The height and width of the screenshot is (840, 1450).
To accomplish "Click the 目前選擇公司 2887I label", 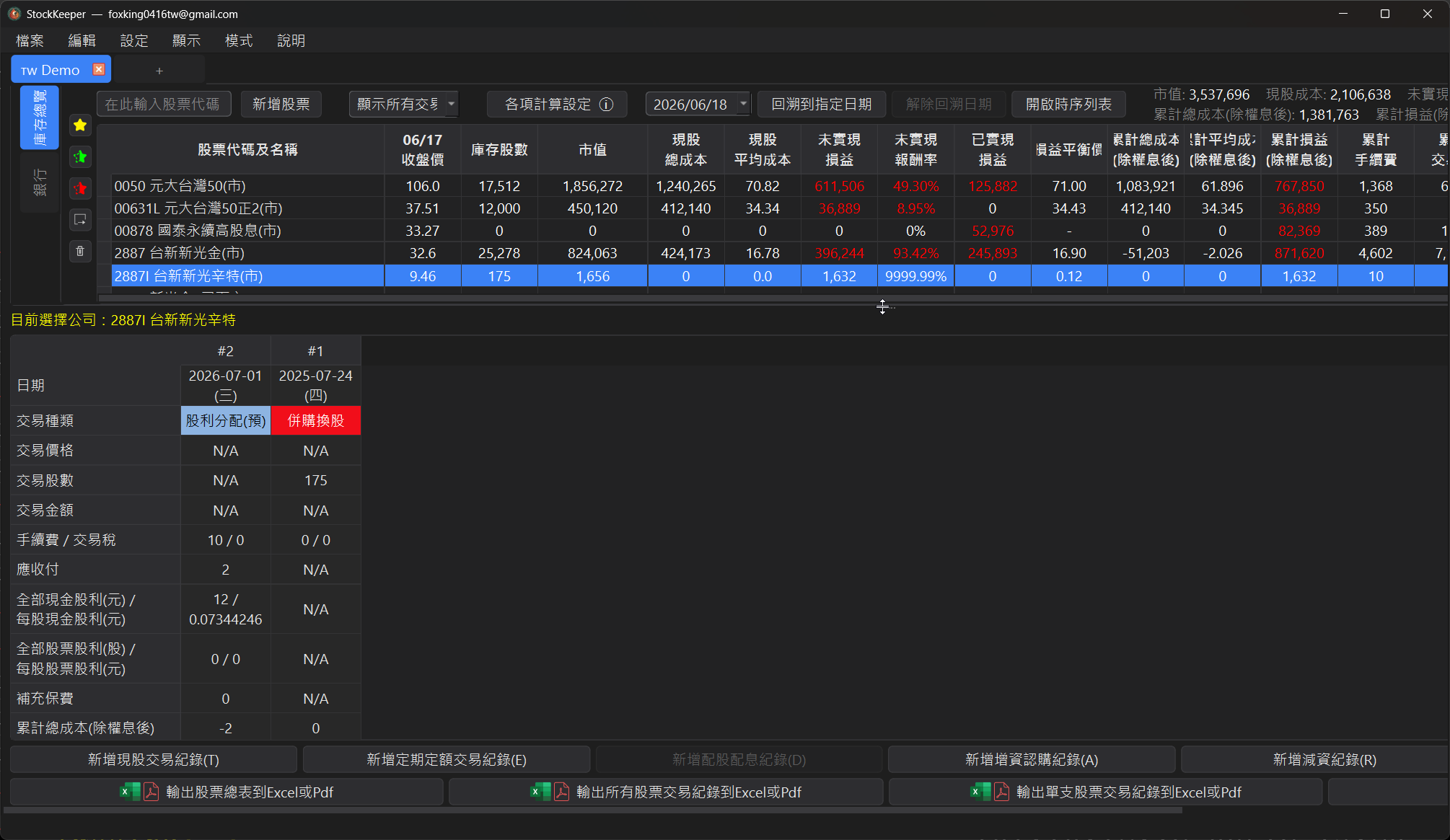I will 123,319.
